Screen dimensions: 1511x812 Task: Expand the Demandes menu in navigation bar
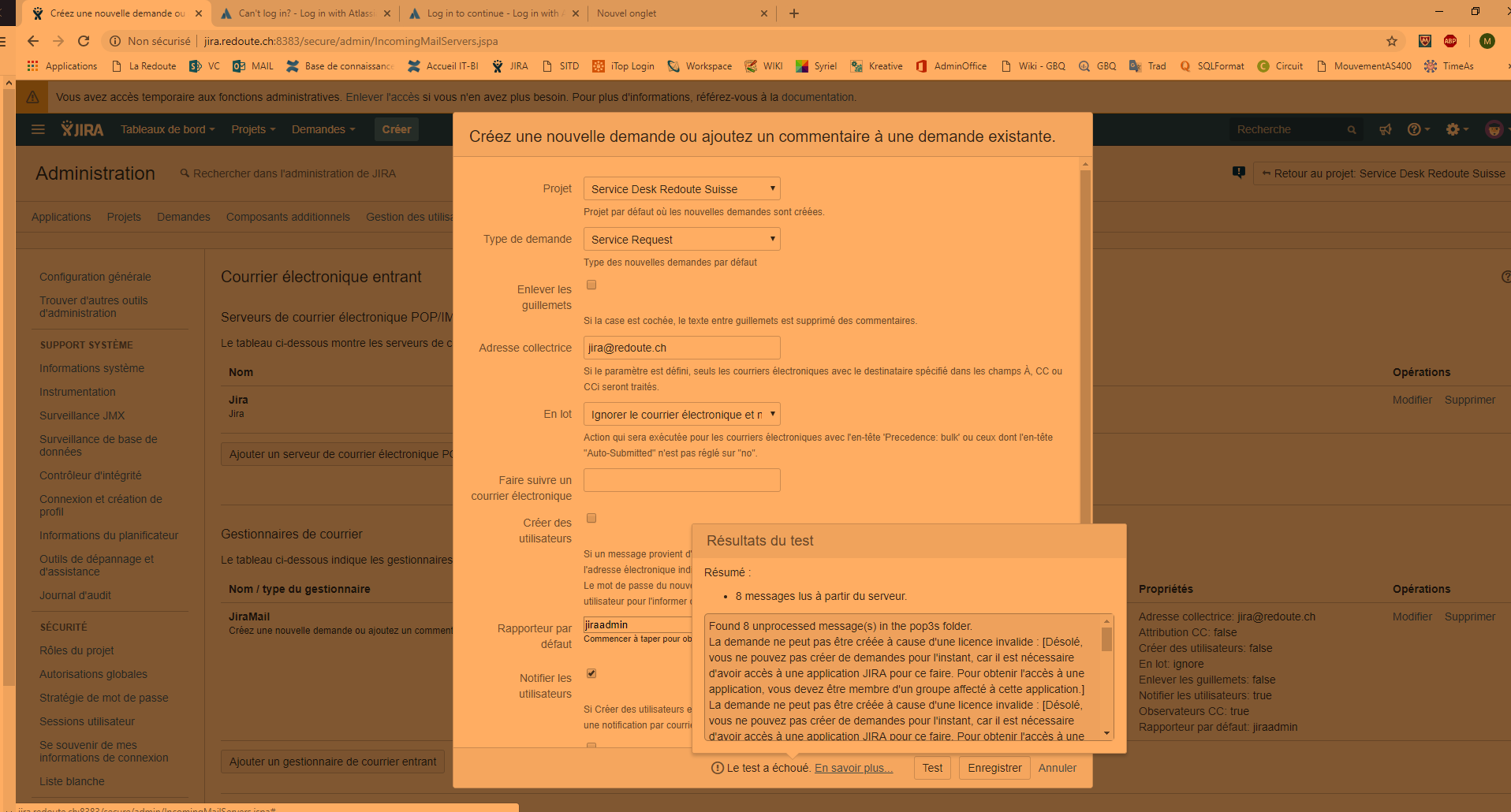click(x=323, y=129)
